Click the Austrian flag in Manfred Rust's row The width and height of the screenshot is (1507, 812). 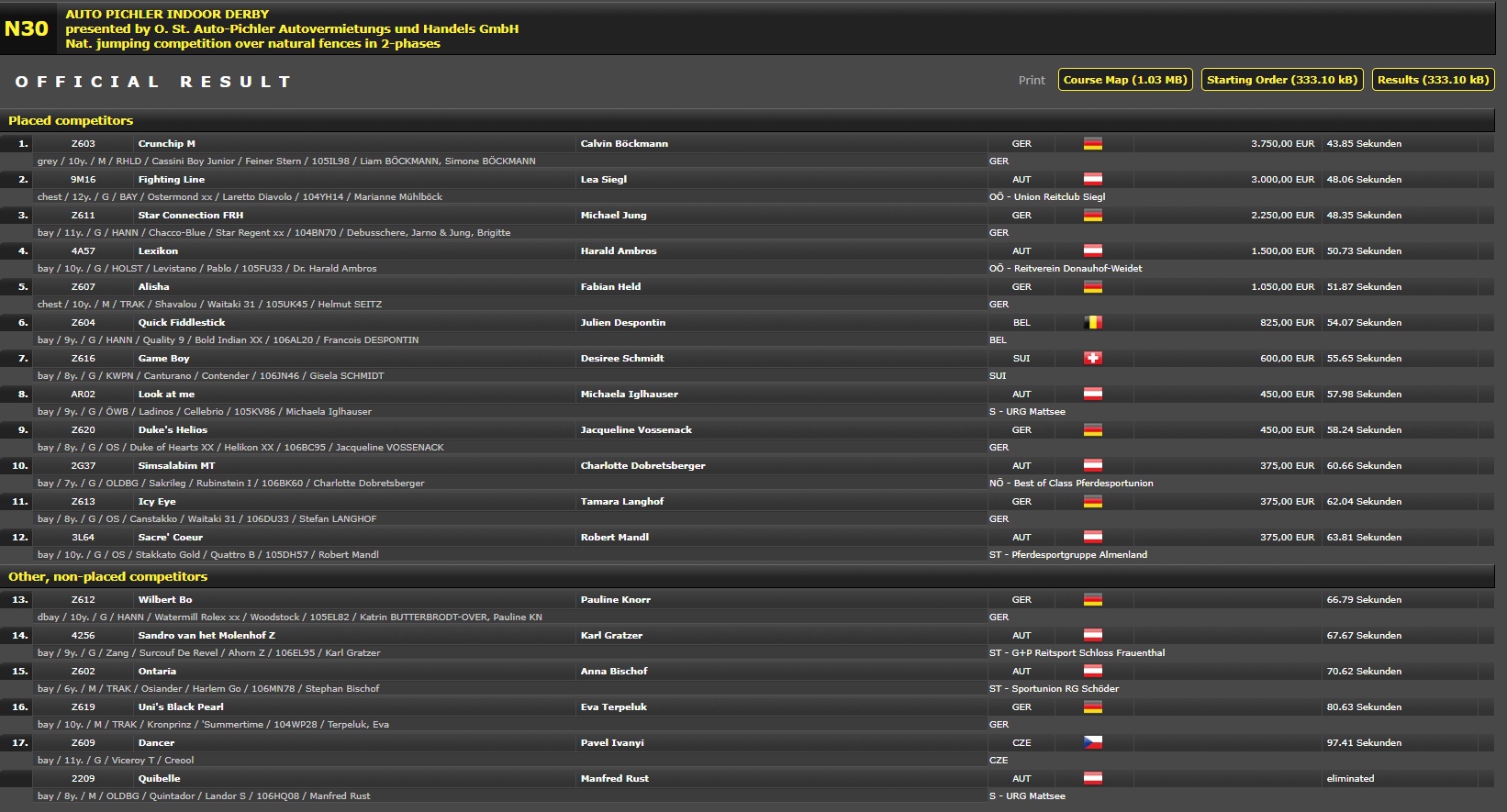1092,779
